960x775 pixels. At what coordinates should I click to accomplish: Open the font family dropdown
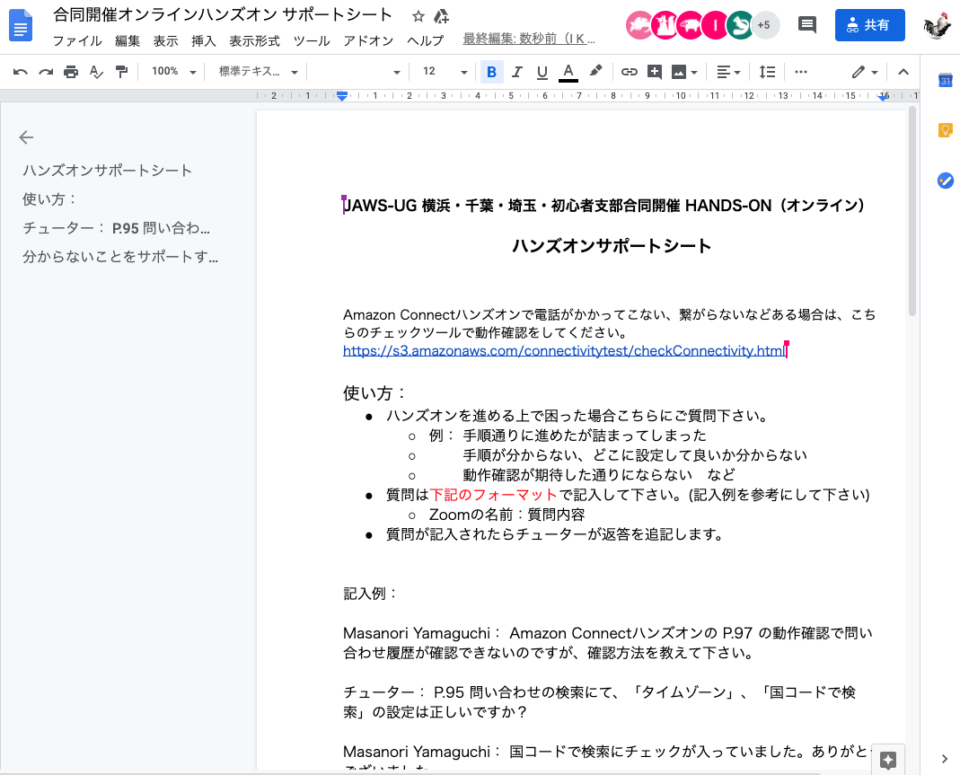click(x=357, y=72)
